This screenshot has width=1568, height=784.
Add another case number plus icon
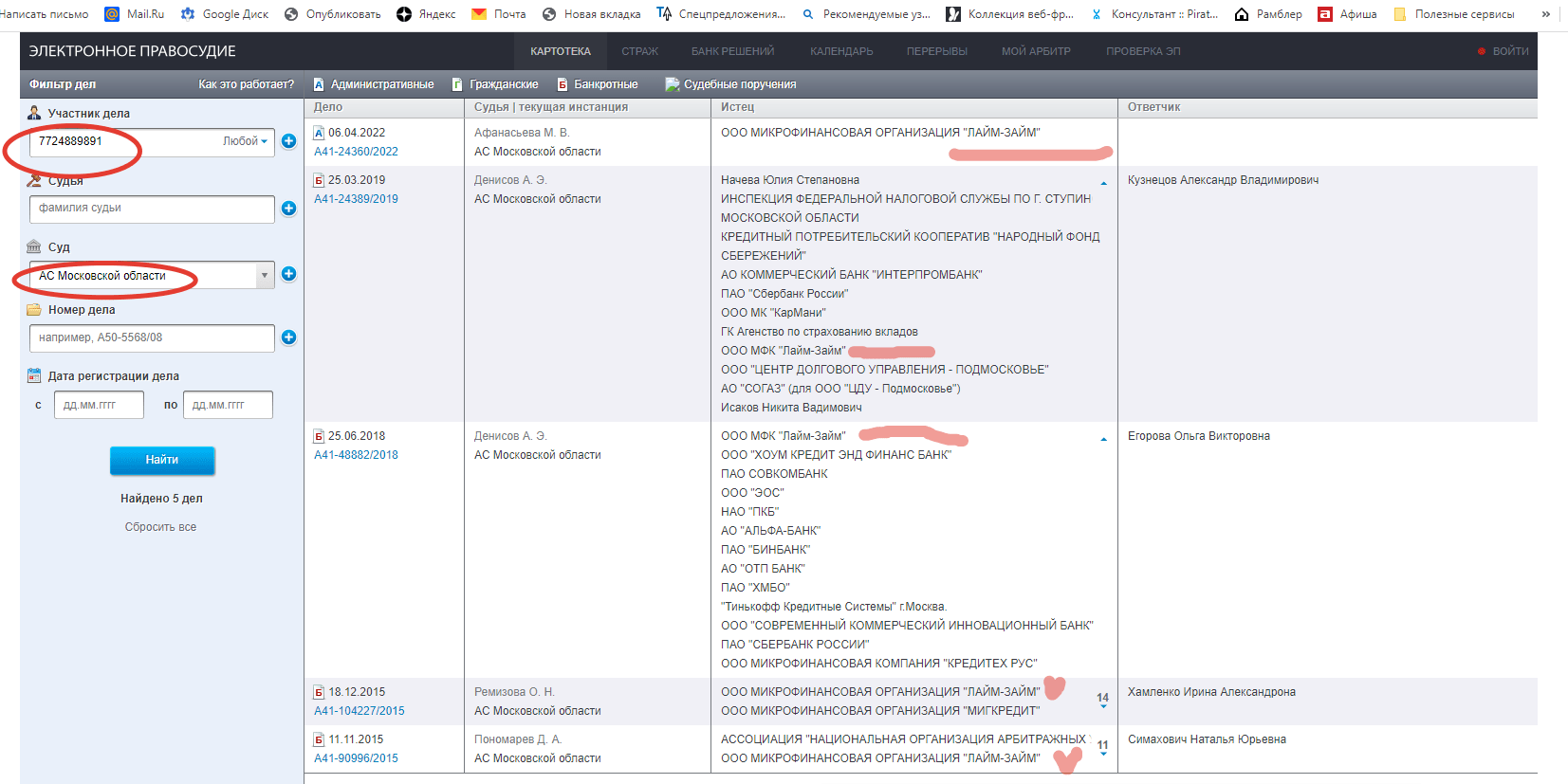coord(289,337)
